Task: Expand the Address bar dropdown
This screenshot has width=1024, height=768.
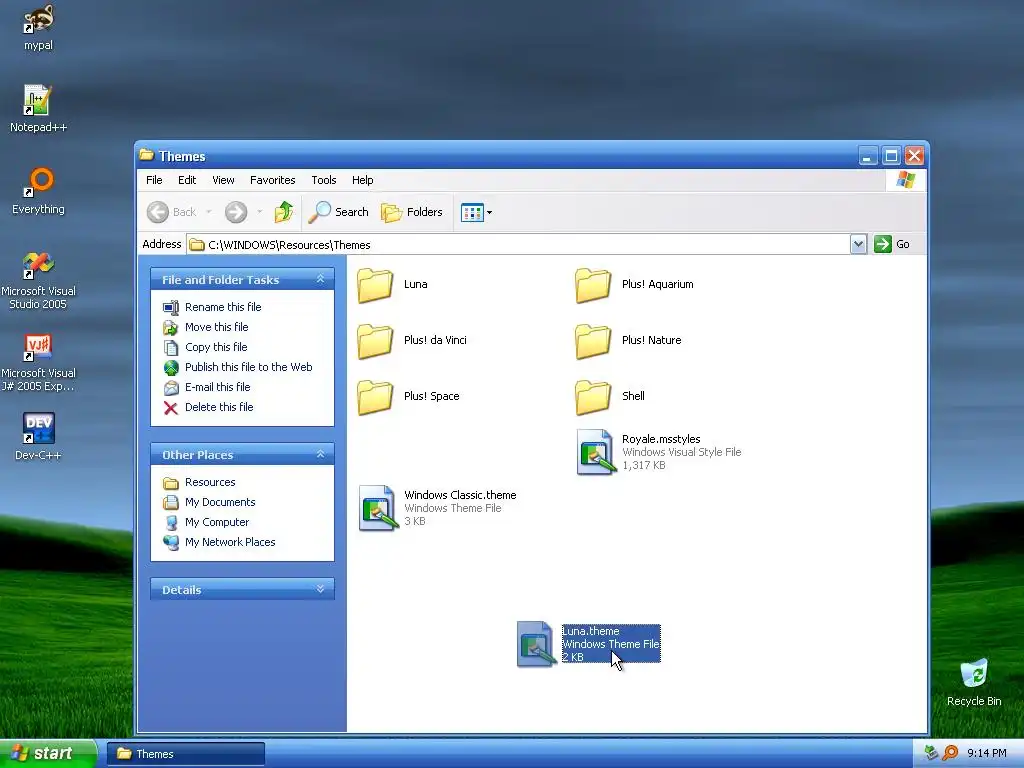Action: click(858, 244)
